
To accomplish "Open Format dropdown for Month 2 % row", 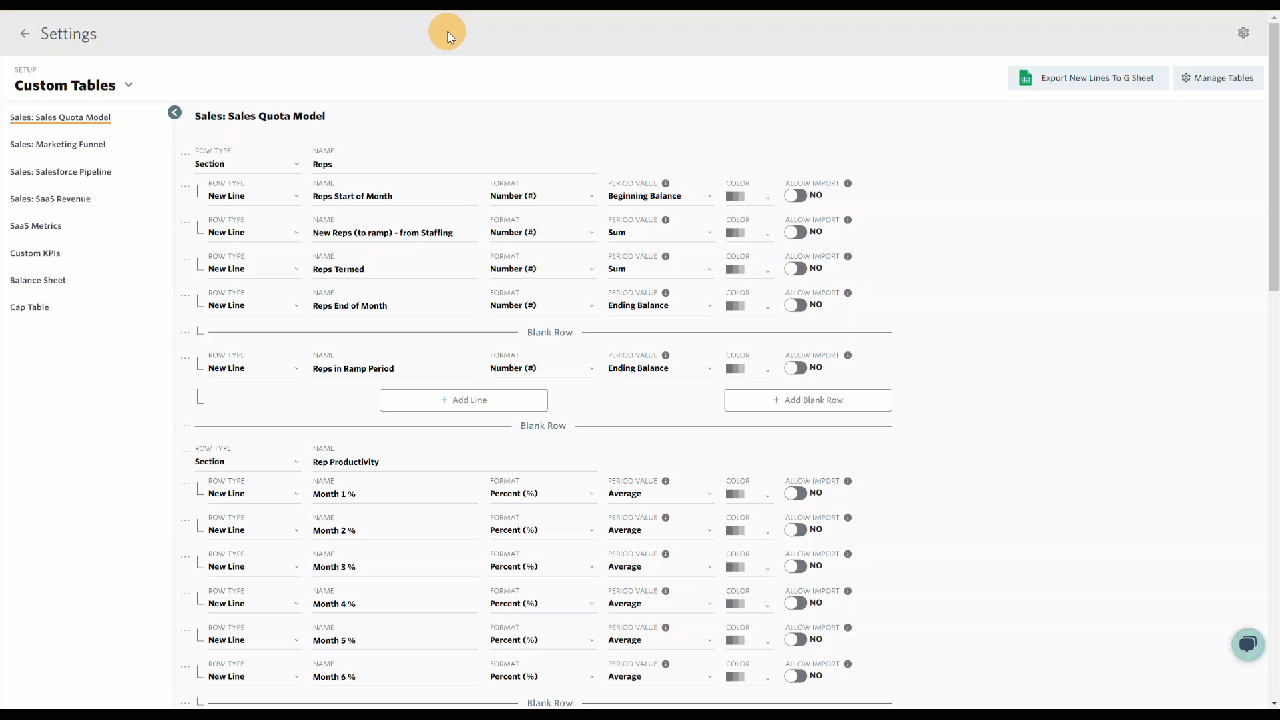I will pyautogui.click(x=541, y=530).
